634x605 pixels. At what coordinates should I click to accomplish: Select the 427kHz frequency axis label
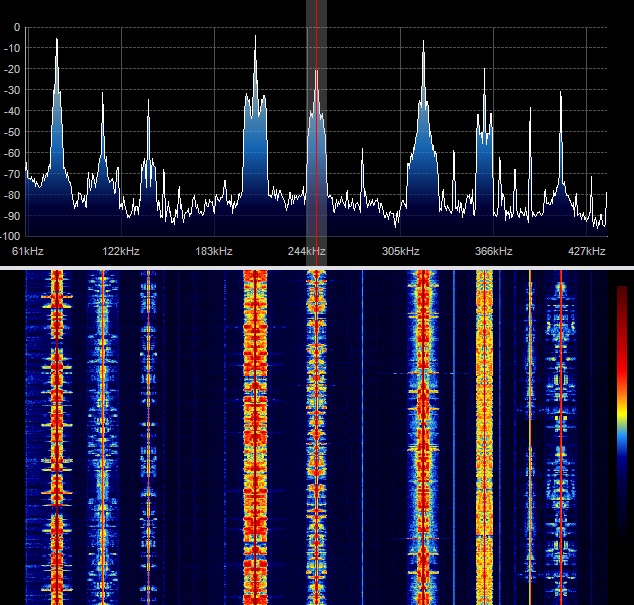click(x=587, y=251)
